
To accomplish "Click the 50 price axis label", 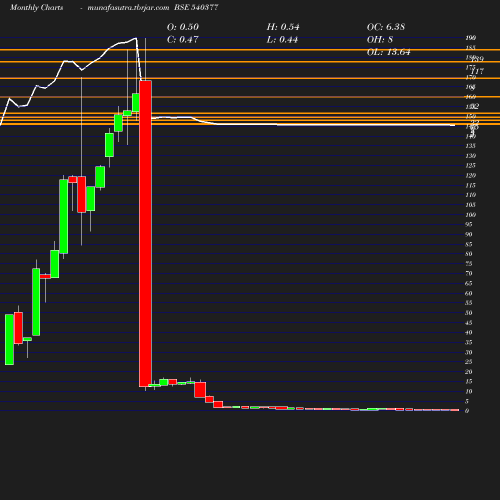I will [469, 313].
